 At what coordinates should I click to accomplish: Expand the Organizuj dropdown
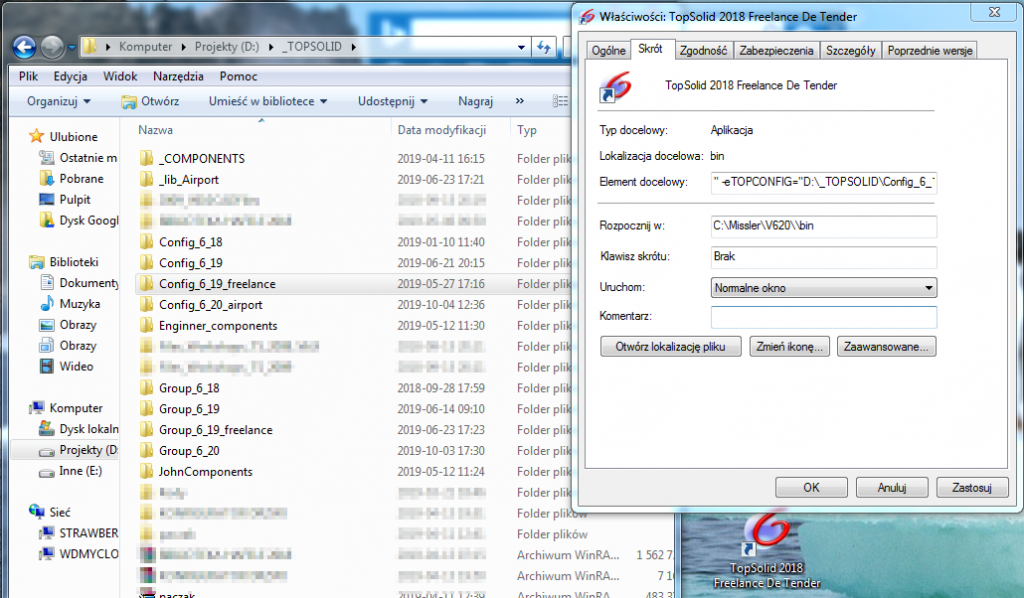coord(59,101)
